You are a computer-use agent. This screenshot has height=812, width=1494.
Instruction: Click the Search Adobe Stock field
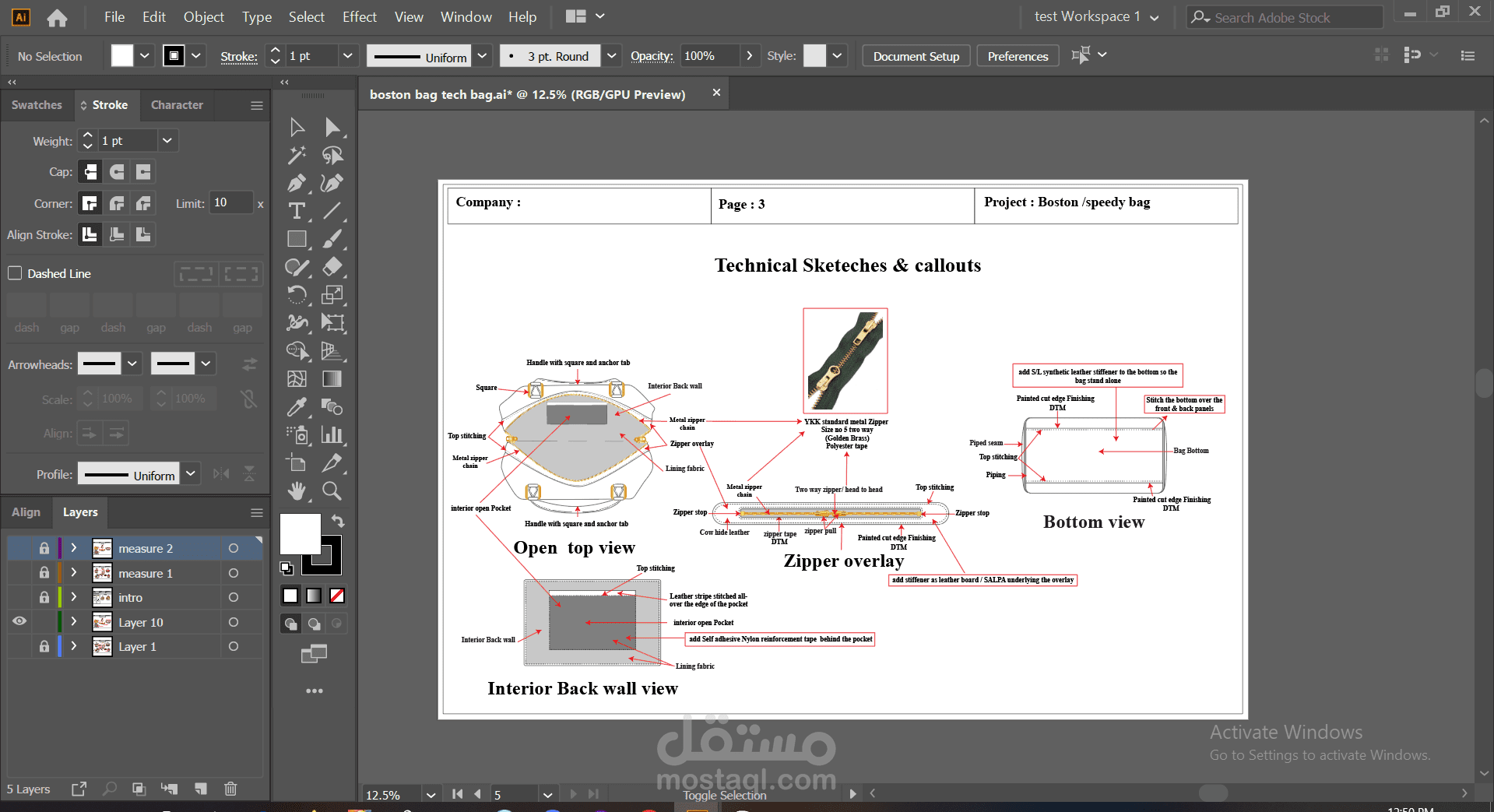coord(1285,17)
